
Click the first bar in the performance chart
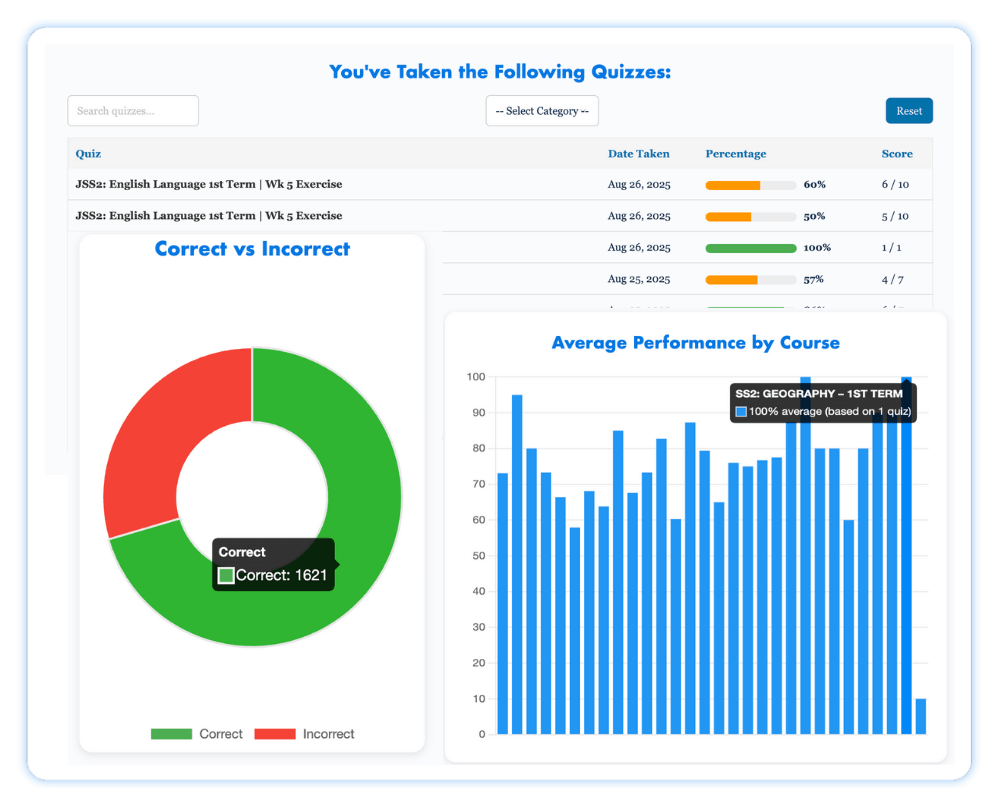coord(503,603)
